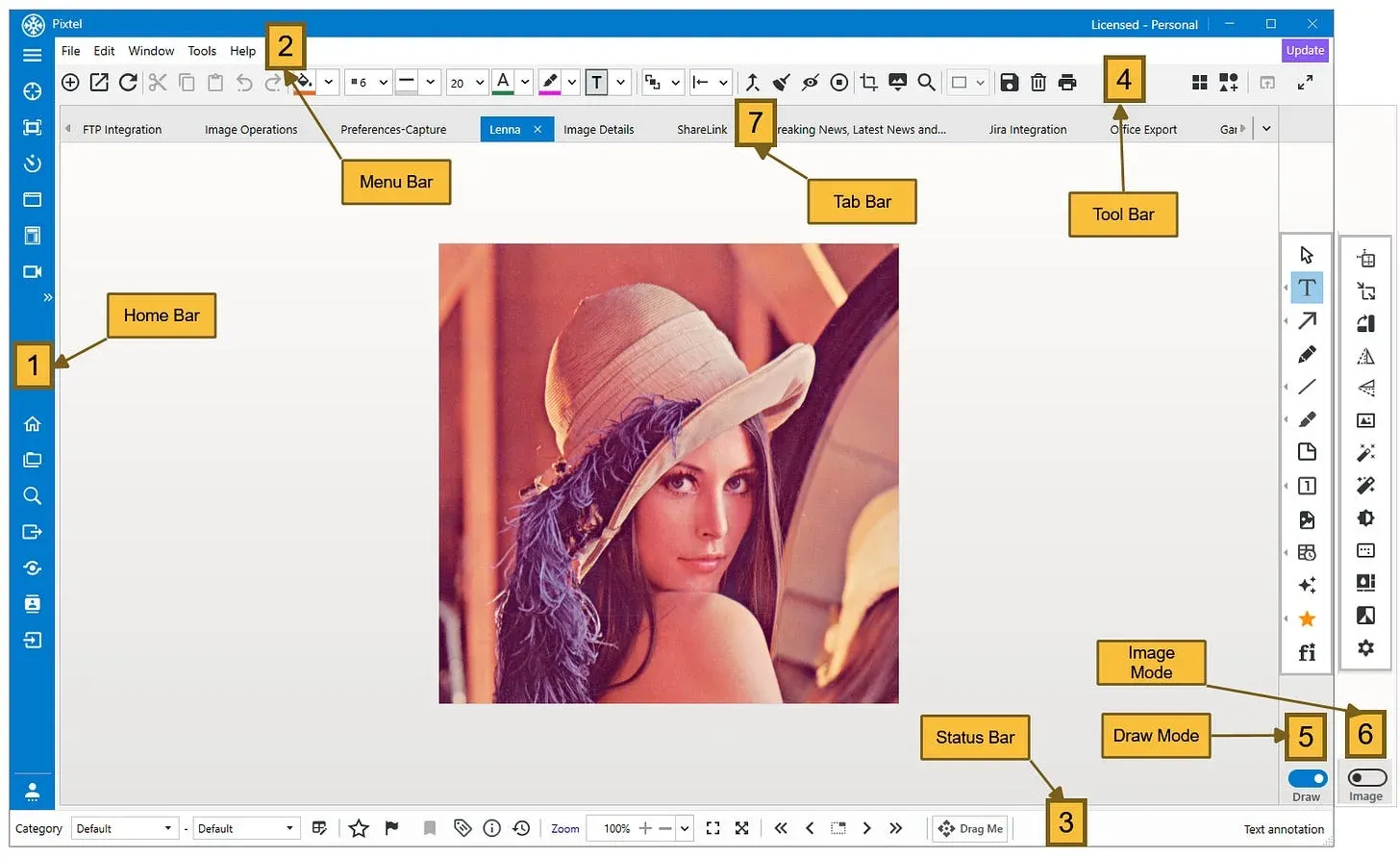
Task: Click the flip horizontal image tool
Action: 1365,357
